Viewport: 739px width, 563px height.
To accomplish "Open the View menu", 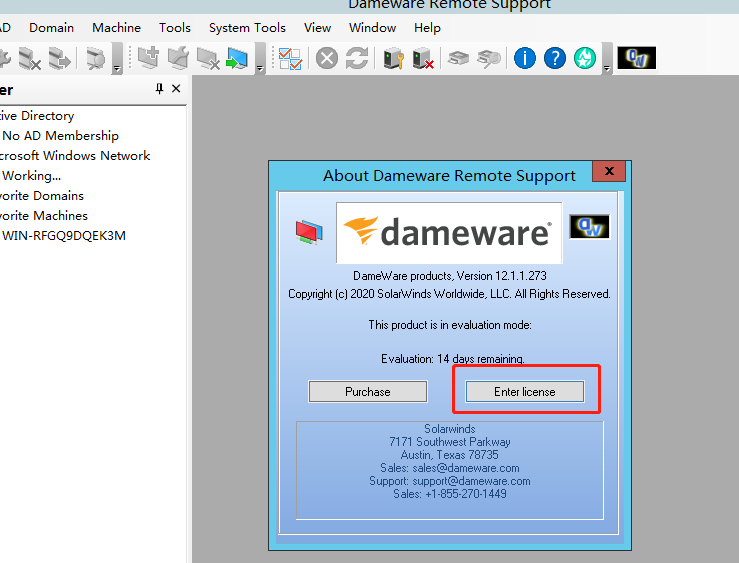I will [x=317, y=28].
